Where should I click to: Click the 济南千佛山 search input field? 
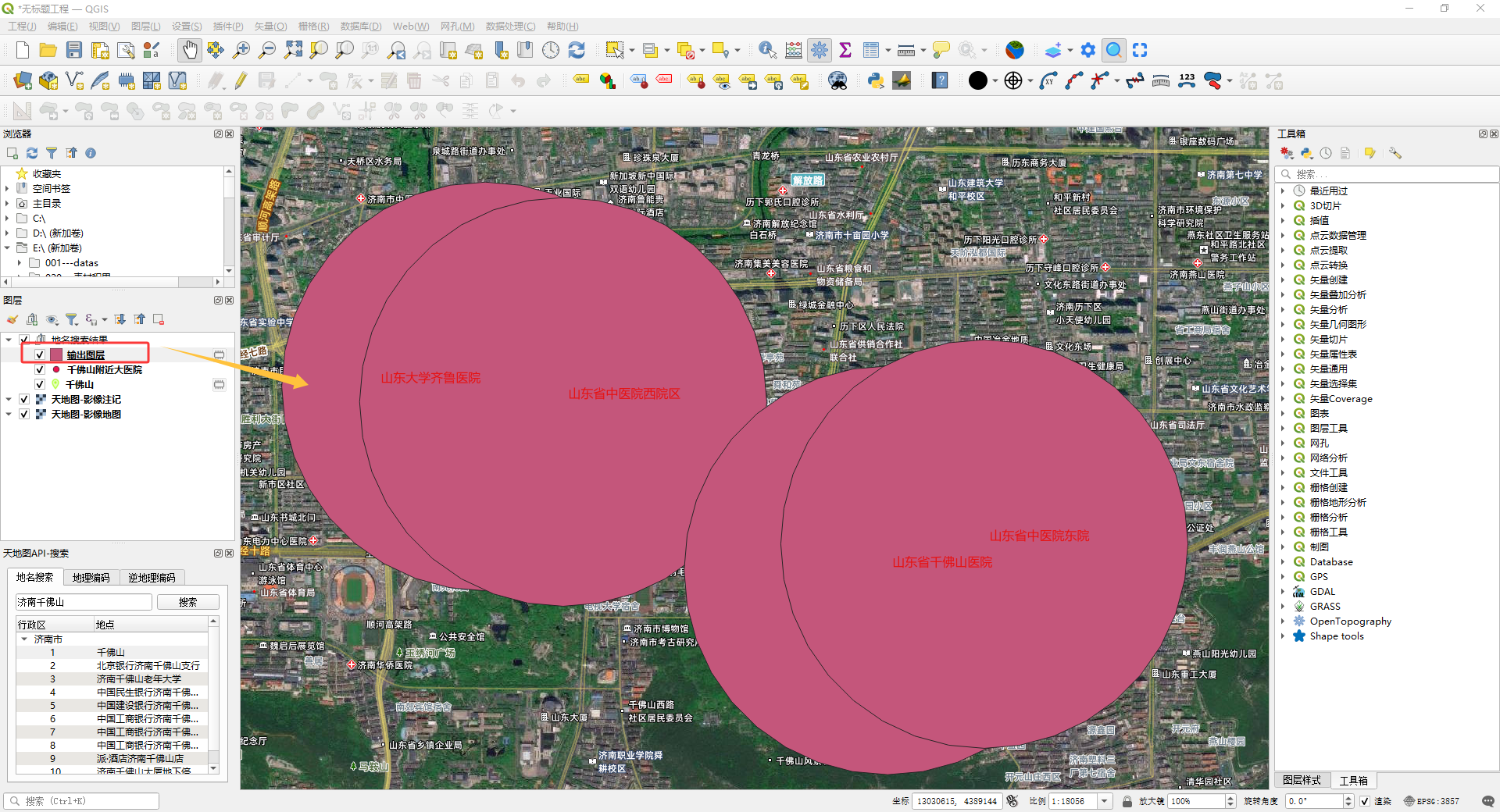(x=84, y=602)
